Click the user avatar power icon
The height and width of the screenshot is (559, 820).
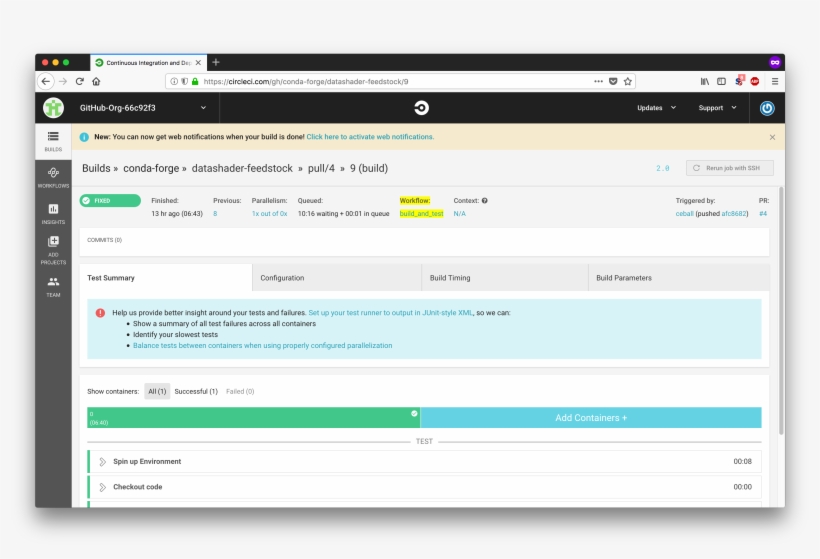766,108
